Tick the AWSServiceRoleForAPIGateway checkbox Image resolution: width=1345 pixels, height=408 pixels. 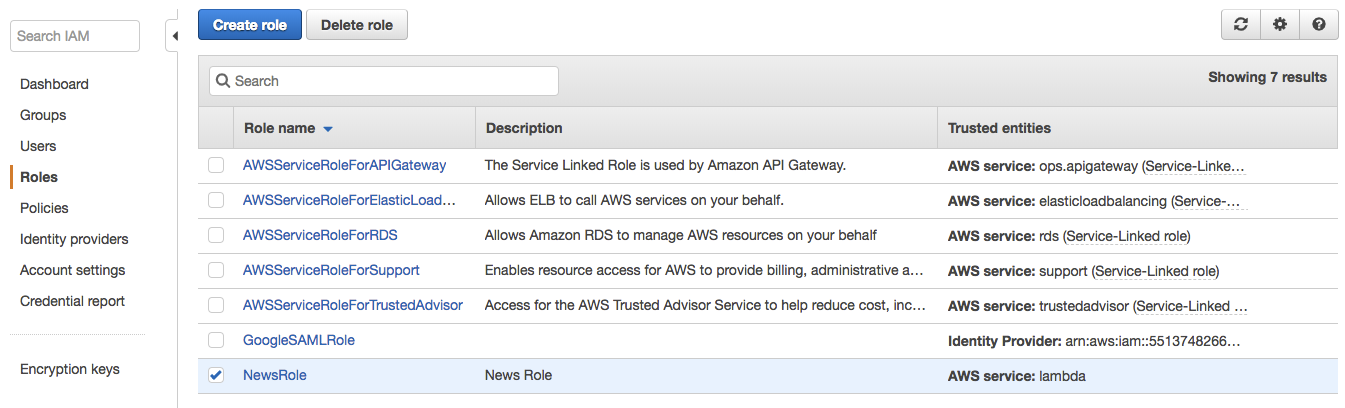coord(216,165)
